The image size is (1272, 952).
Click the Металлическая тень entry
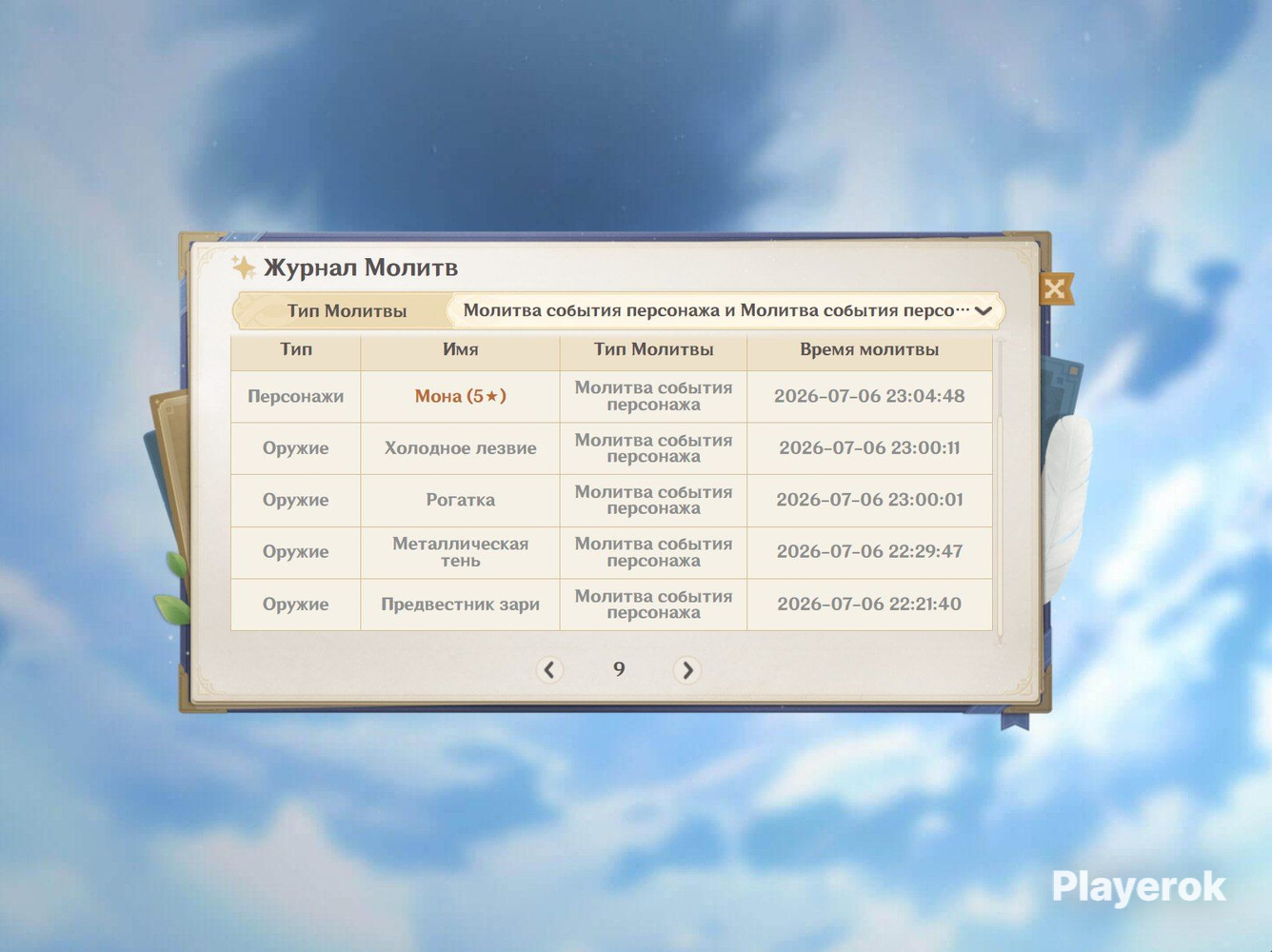click(x=460, y=552)
